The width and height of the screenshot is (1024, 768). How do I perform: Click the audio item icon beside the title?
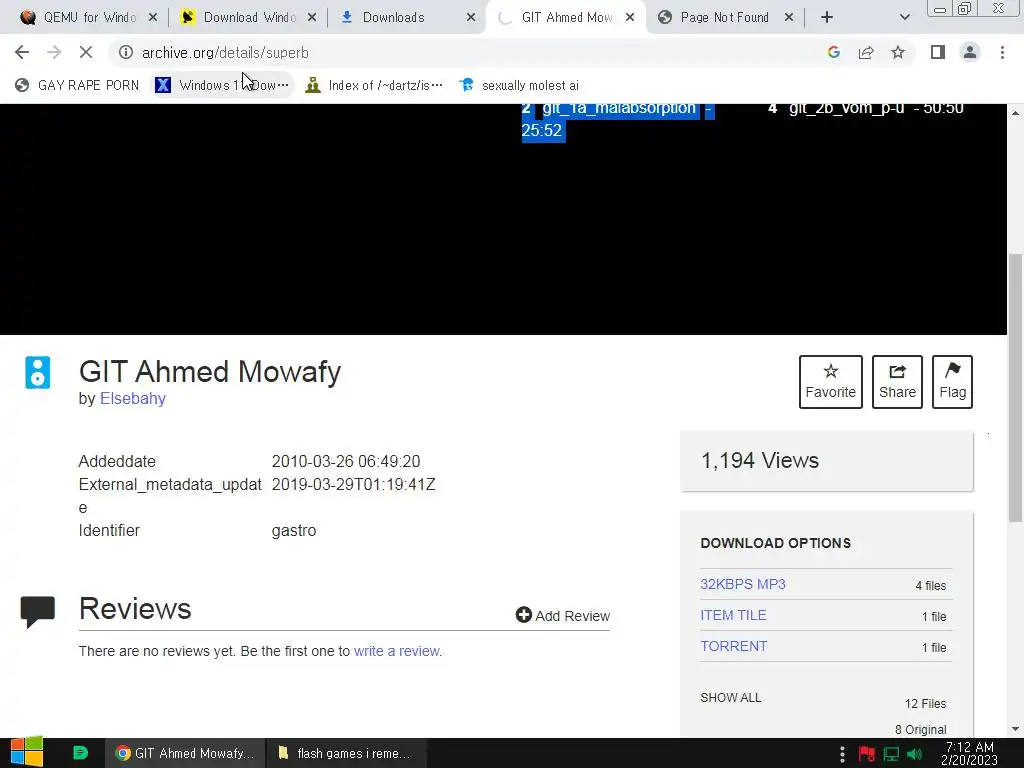click(x=37, y=373)
